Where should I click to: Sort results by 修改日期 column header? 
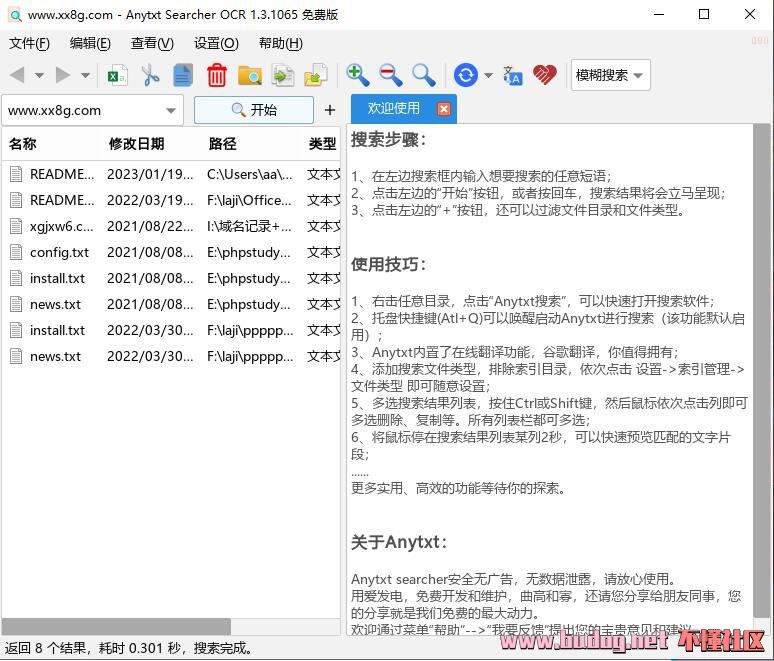coord(136,144)
